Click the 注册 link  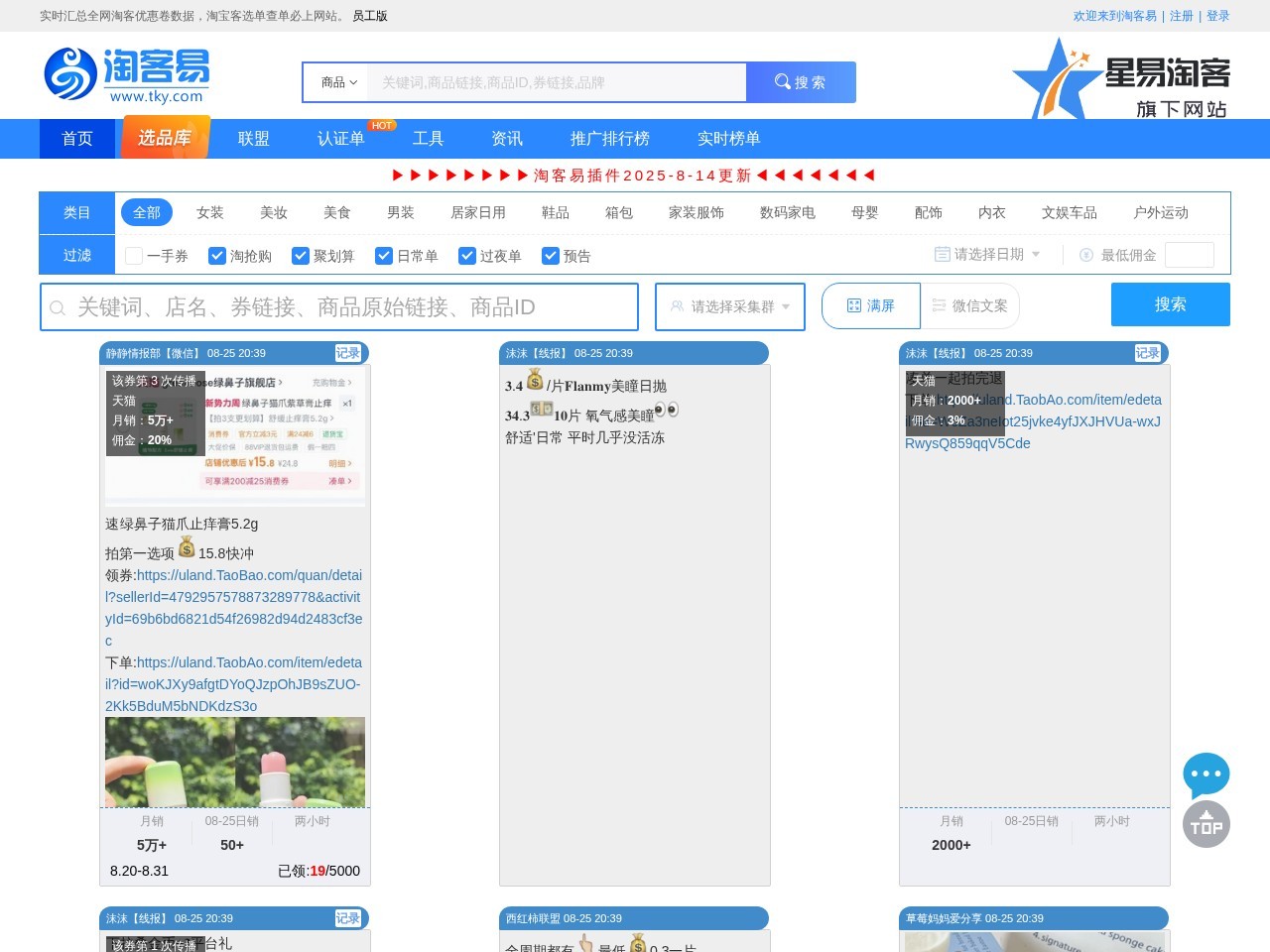[1182, 16]
